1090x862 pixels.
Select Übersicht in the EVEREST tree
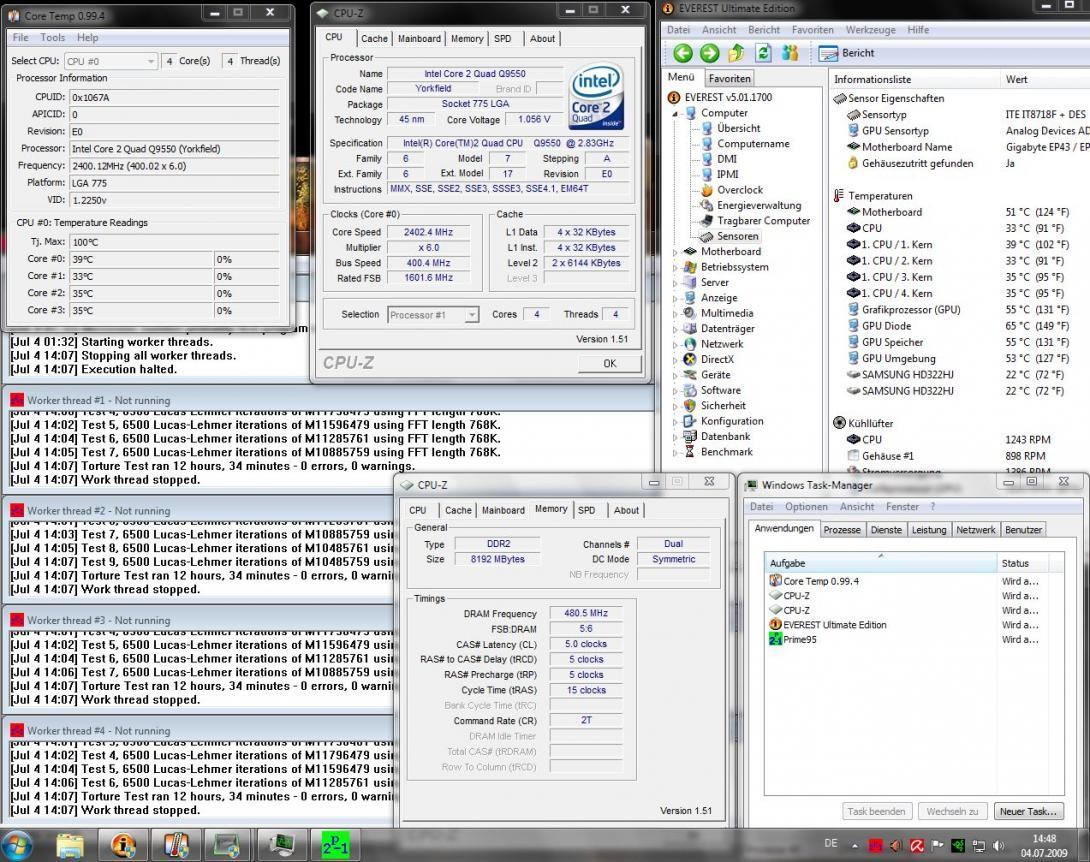(738, 129)
